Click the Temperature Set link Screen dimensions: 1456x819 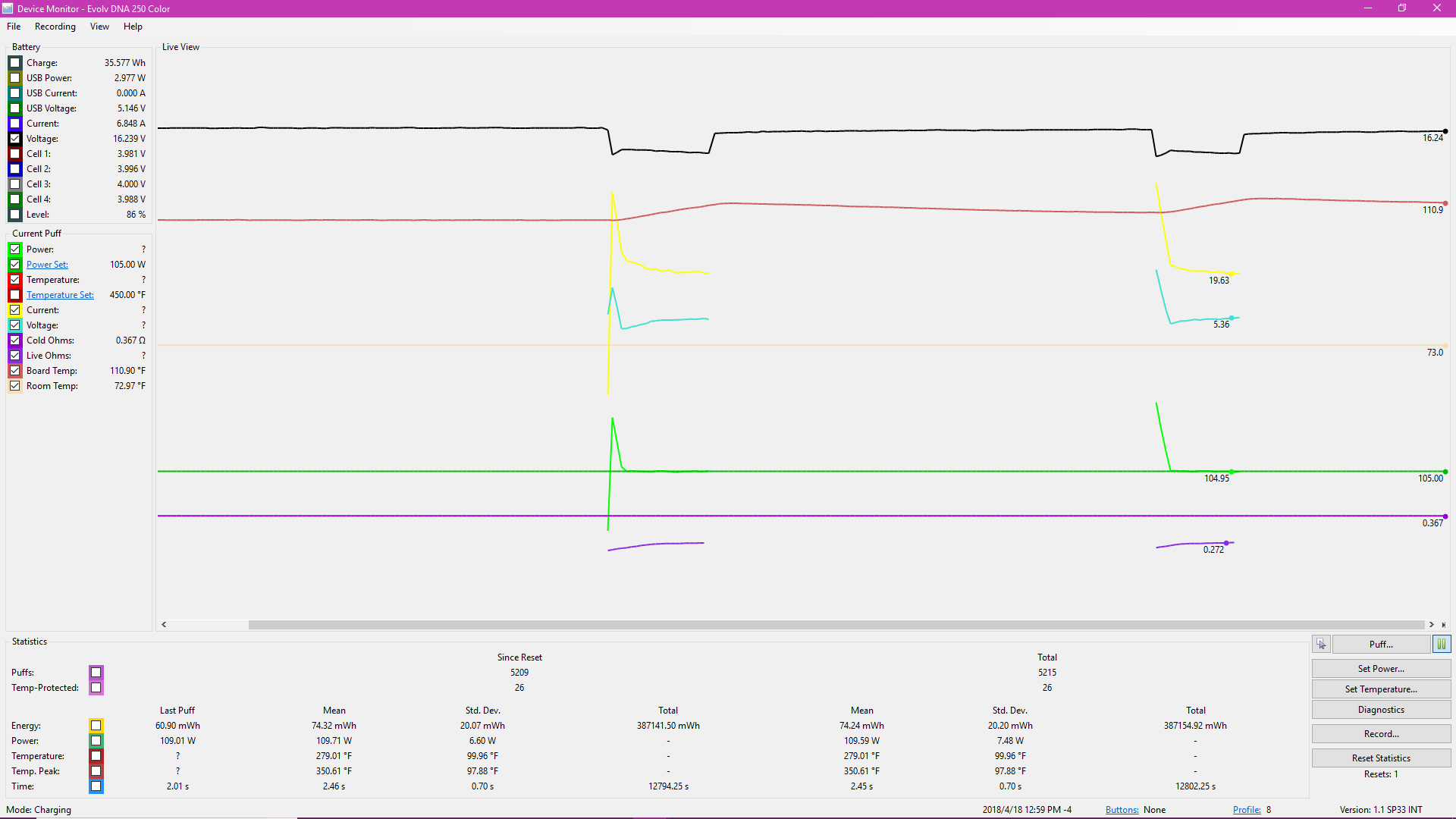coord(60,295)
